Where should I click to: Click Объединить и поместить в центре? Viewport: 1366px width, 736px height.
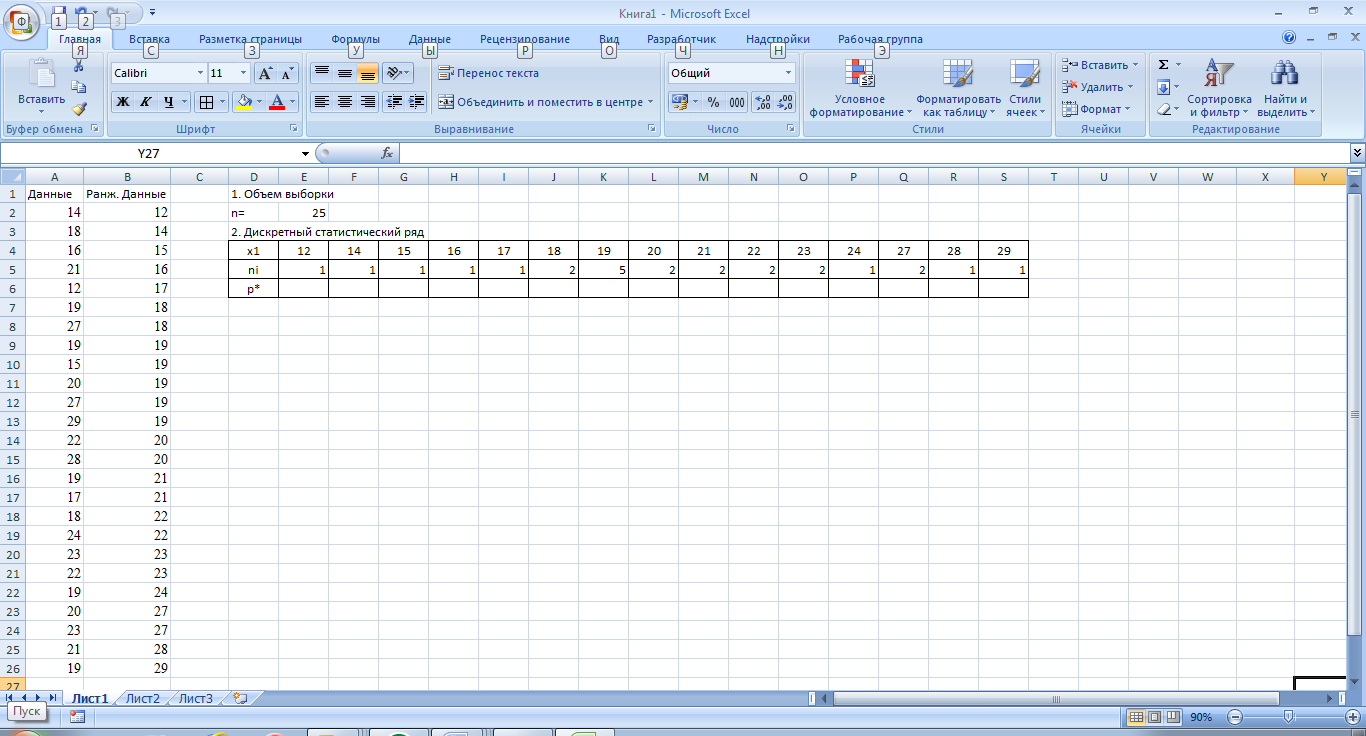point(544,102)
